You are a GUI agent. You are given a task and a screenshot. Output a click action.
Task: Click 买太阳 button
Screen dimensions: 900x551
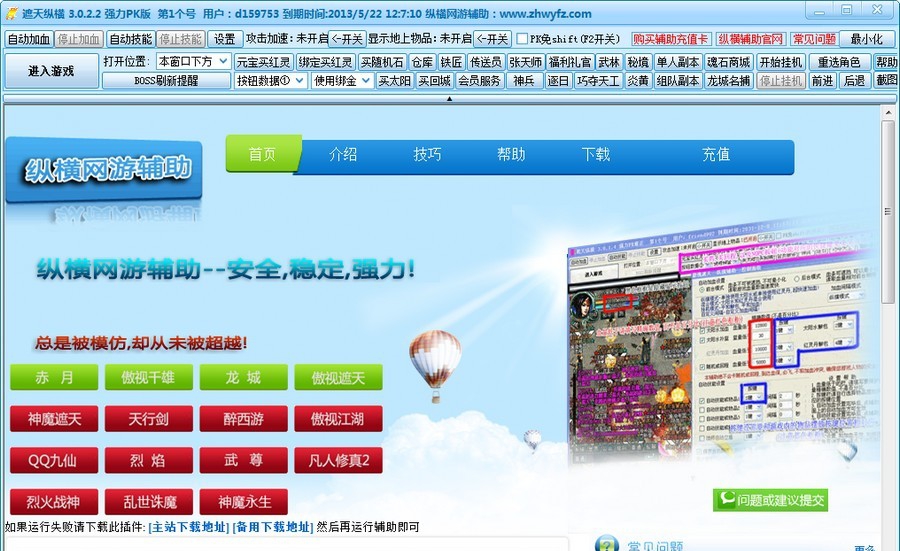click(x=394, y=80)
